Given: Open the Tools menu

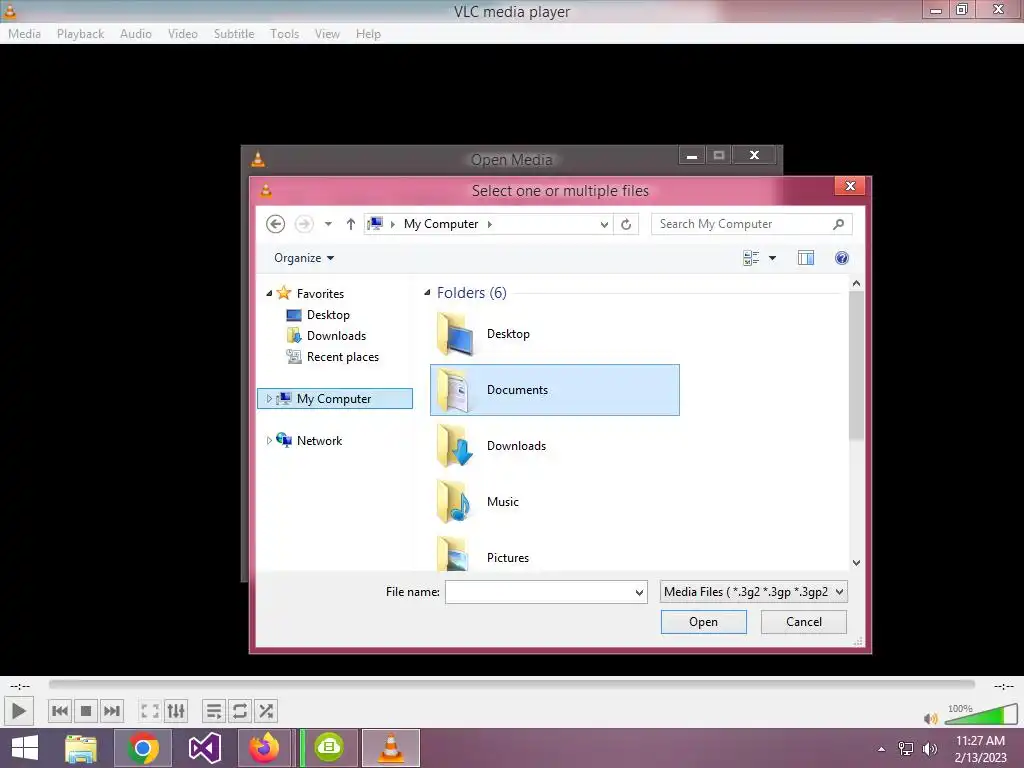Looking at the screenshot, I should pos(284,34).
